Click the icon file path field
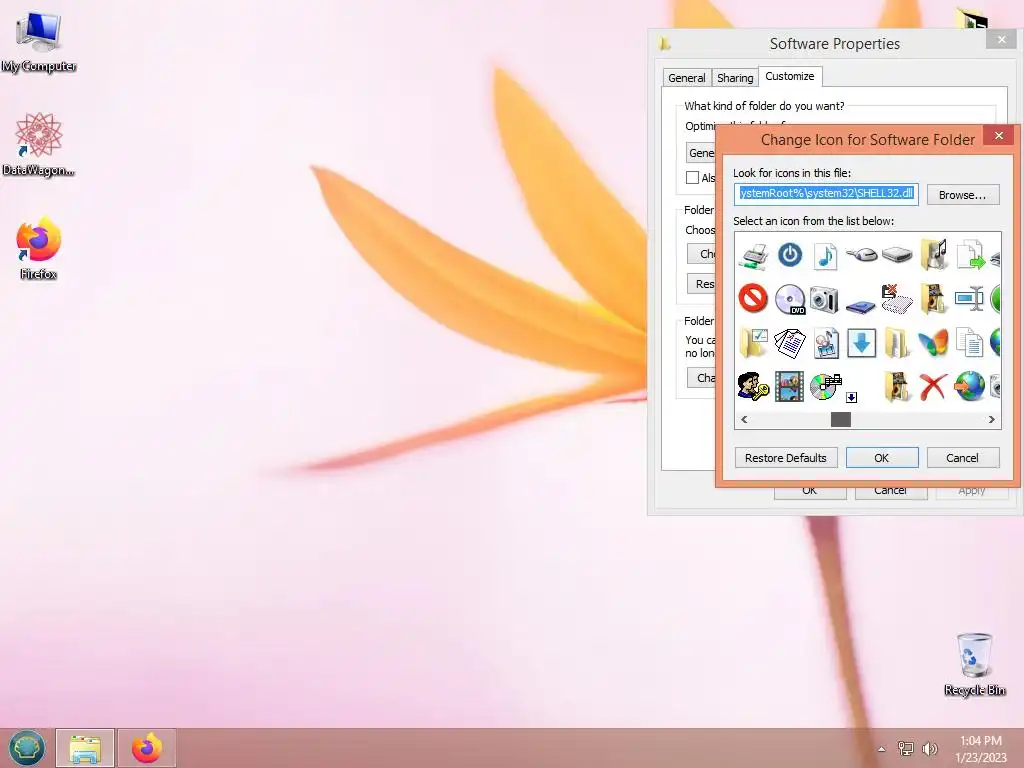The width and height of the screenshot is (1024, 768). click(826, 194)
